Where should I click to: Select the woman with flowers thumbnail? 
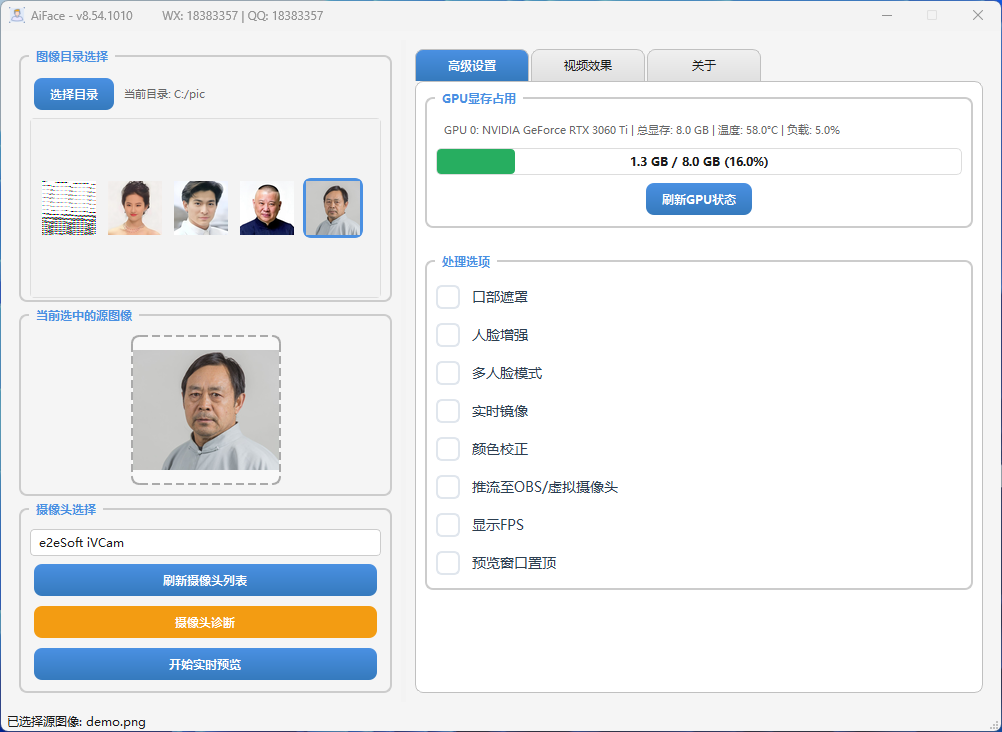coord(134,208)
